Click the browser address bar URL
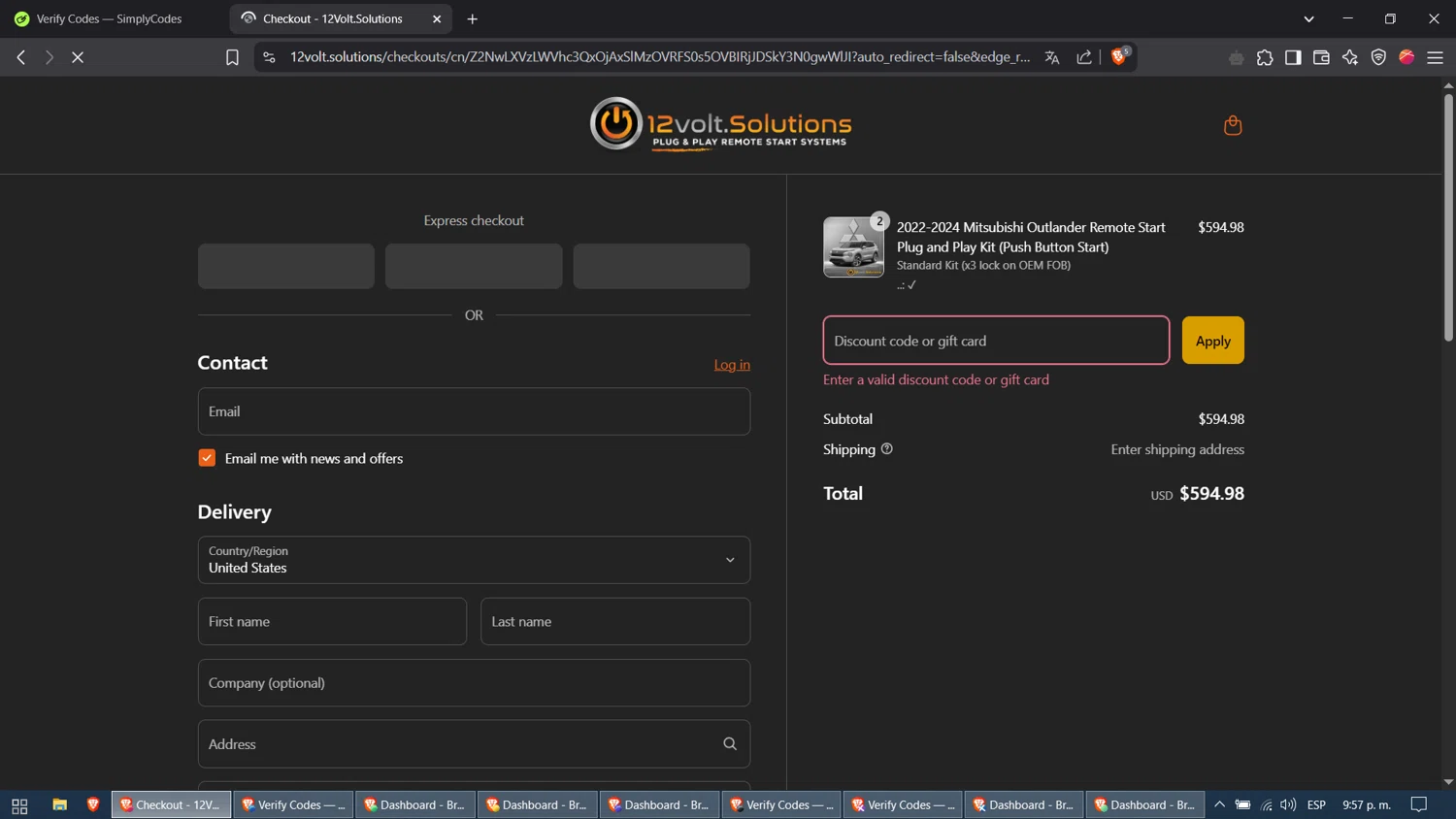Viewport: 1456px width, 819px height. click(660, 57)
